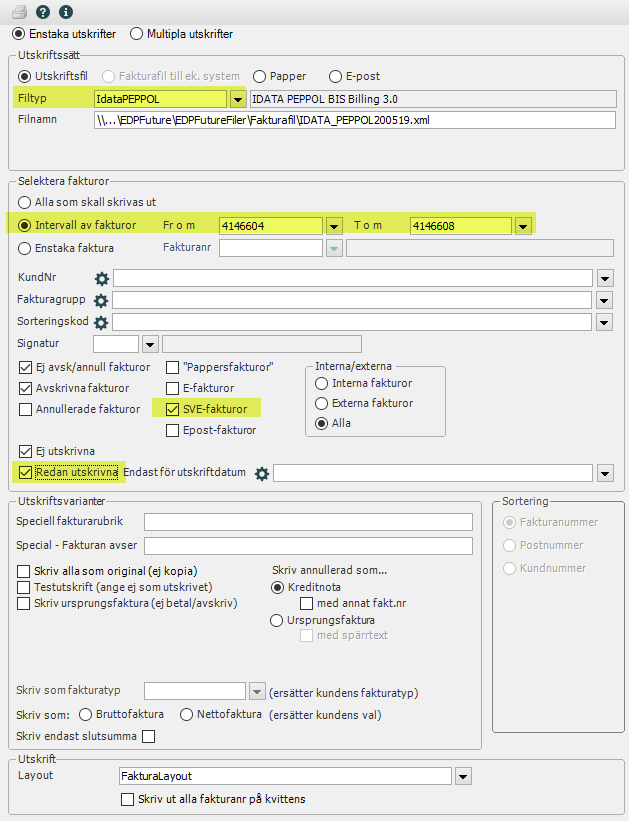Click the Tom field showing 4146608
The height and width of the screenshot is (821, 629).
pyautogui.click(x=460, y=226)
